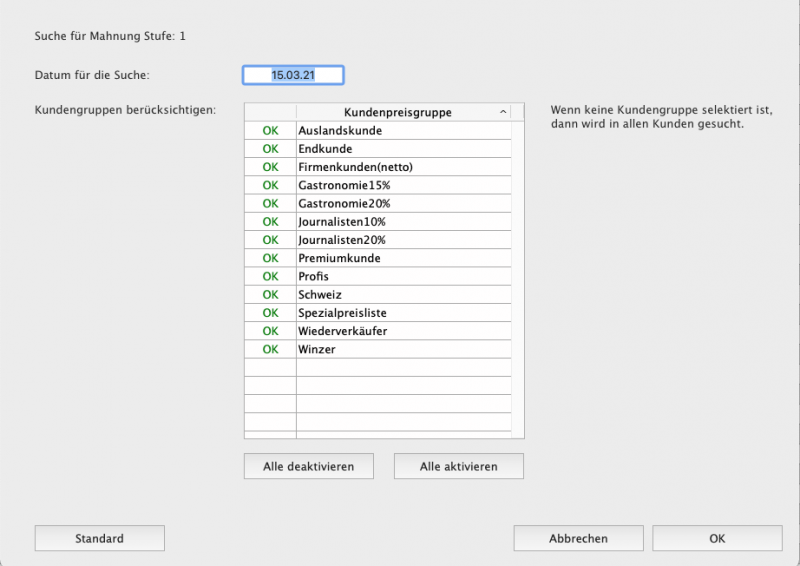Toggle OK status for Schweiz
Screen dimensions: 800x566
[x=270, y=295]
